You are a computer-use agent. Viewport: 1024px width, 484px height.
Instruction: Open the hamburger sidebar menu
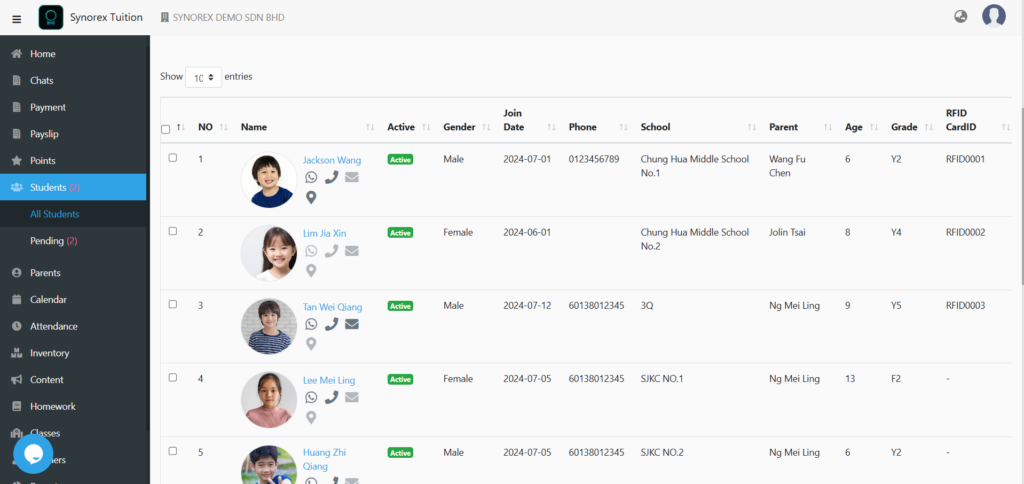(17, 19)
